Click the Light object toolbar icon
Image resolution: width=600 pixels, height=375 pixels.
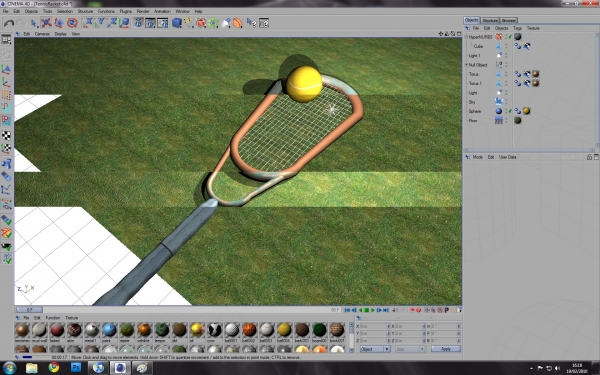pyautogui.click(x=226, y=23)
